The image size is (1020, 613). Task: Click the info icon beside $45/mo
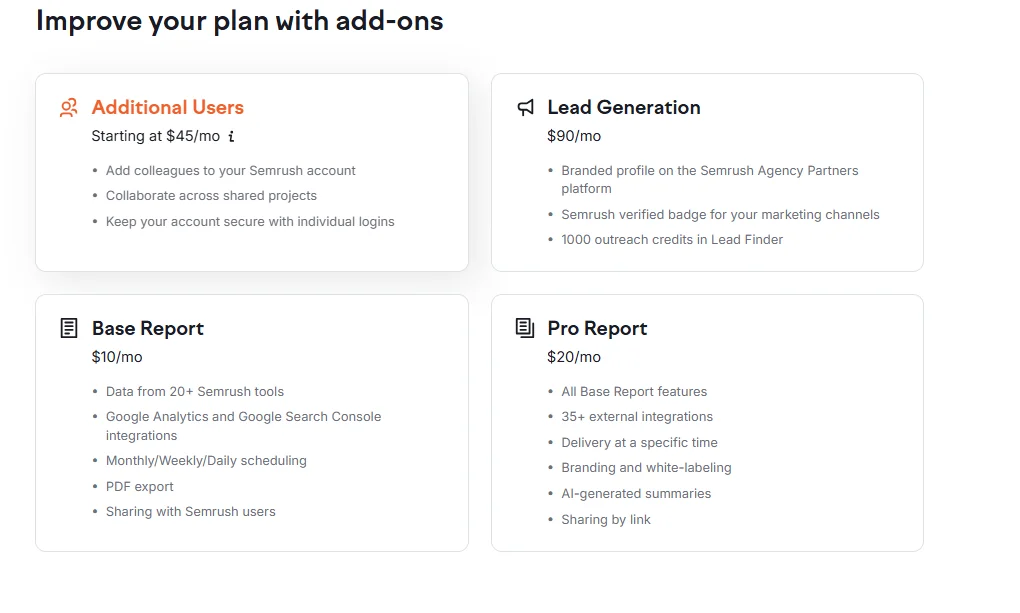coord(231,136)
